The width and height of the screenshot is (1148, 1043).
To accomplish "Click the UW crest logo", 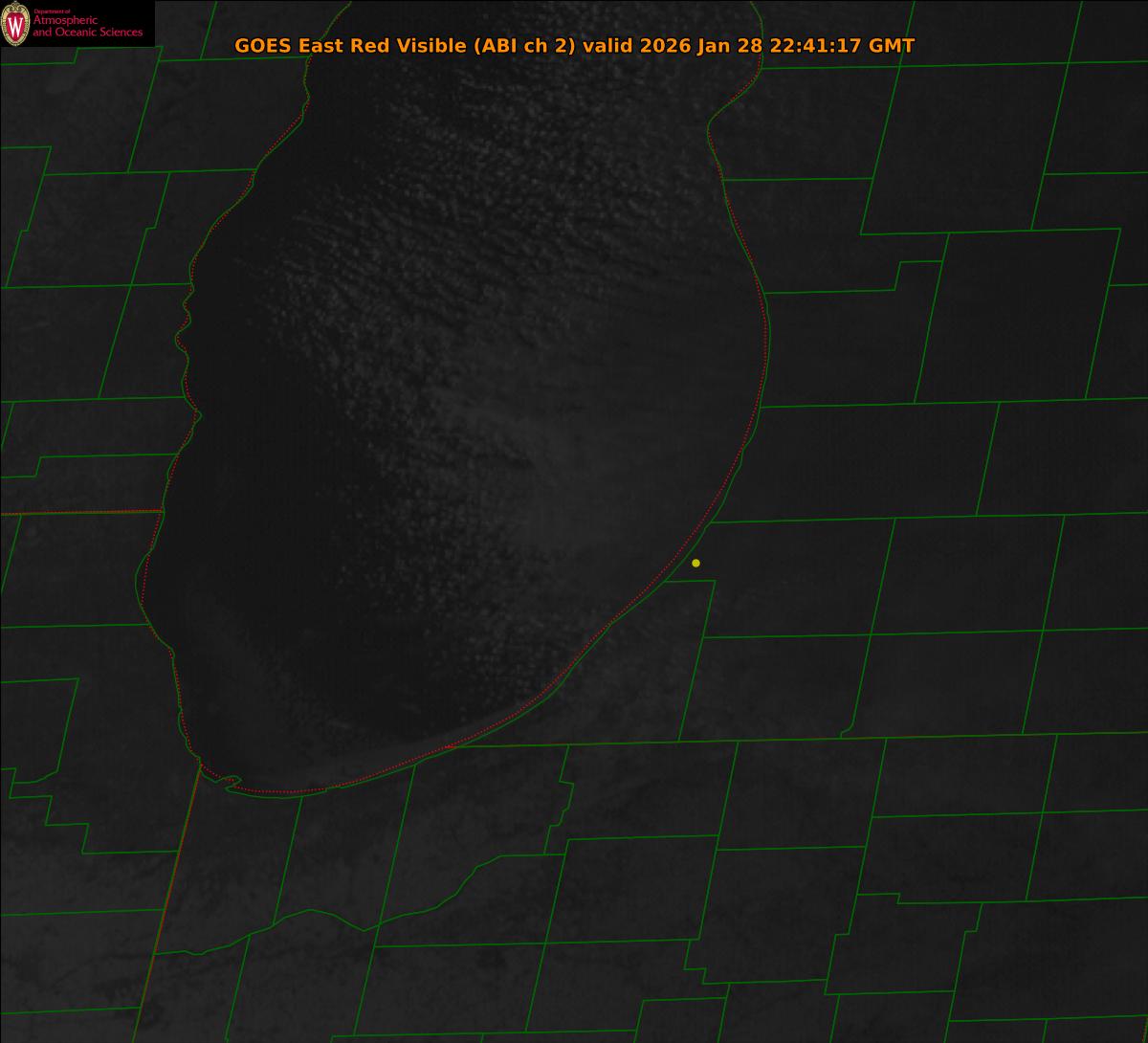I will [x=15, y=24].
